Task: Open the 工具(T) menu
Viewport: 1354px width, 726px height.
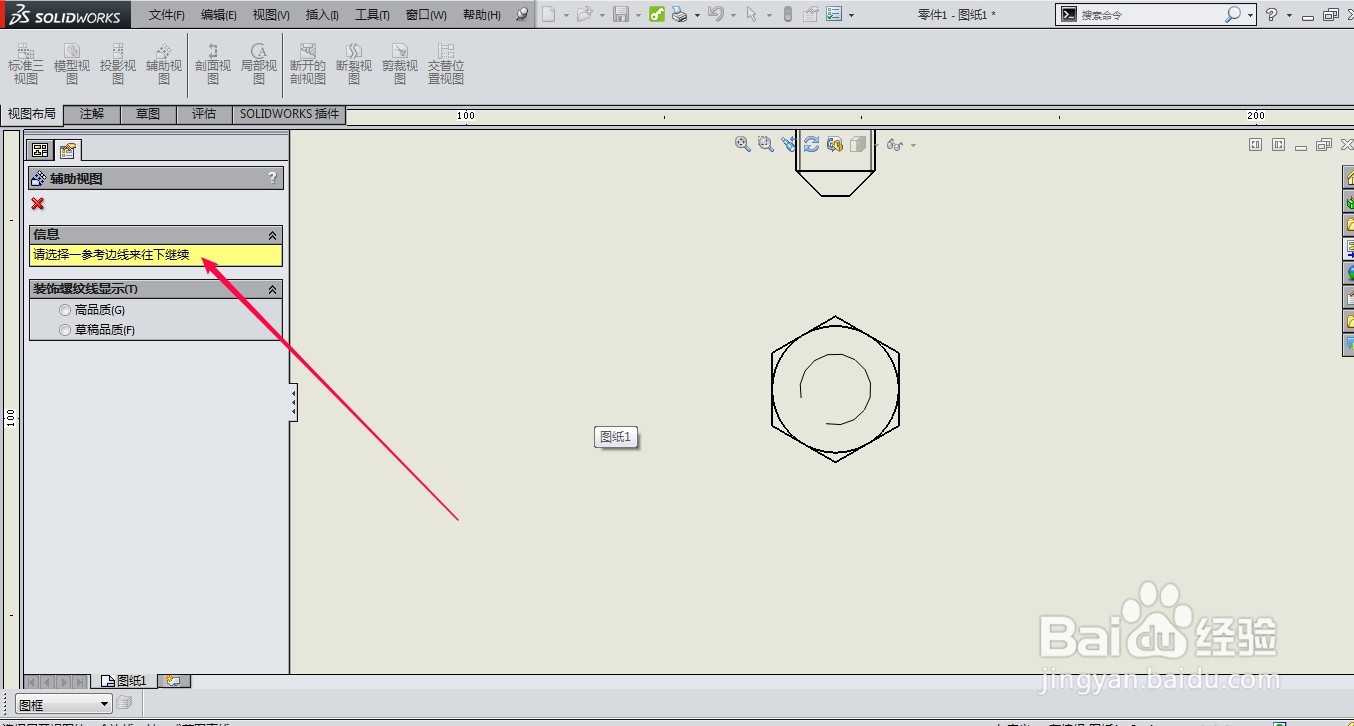Action: (372, 15)
